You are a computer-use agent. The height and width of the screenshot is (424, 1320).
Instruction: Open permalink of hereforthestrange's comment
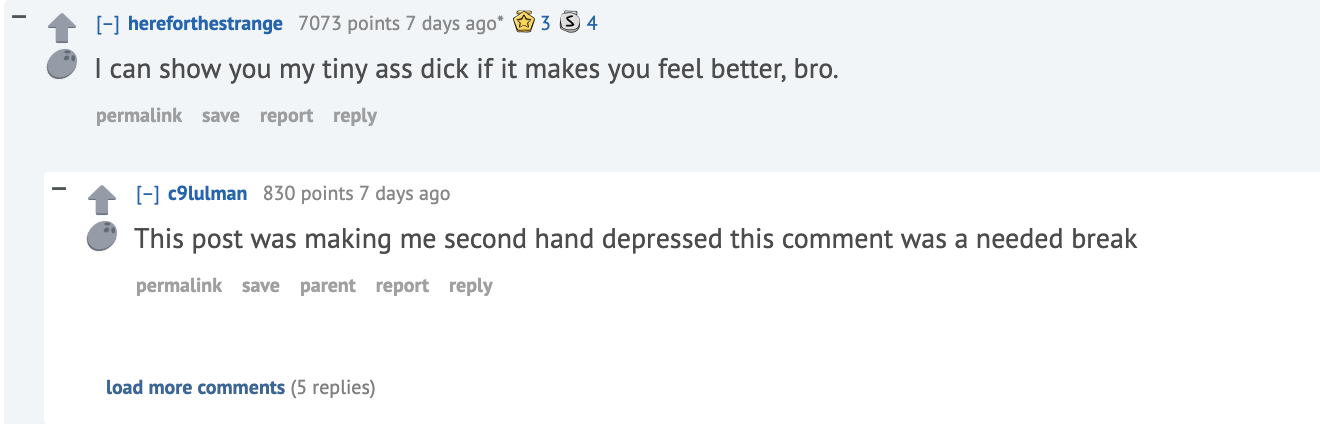139,116
